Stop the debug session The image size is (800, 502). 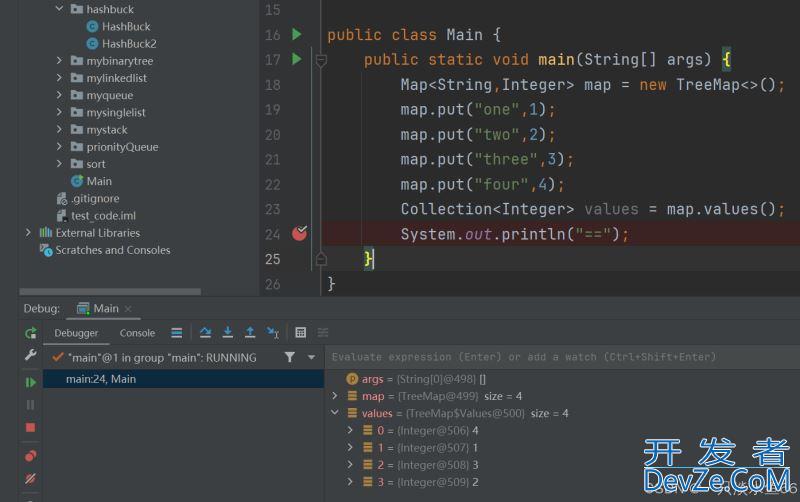(x=31, y=428)
